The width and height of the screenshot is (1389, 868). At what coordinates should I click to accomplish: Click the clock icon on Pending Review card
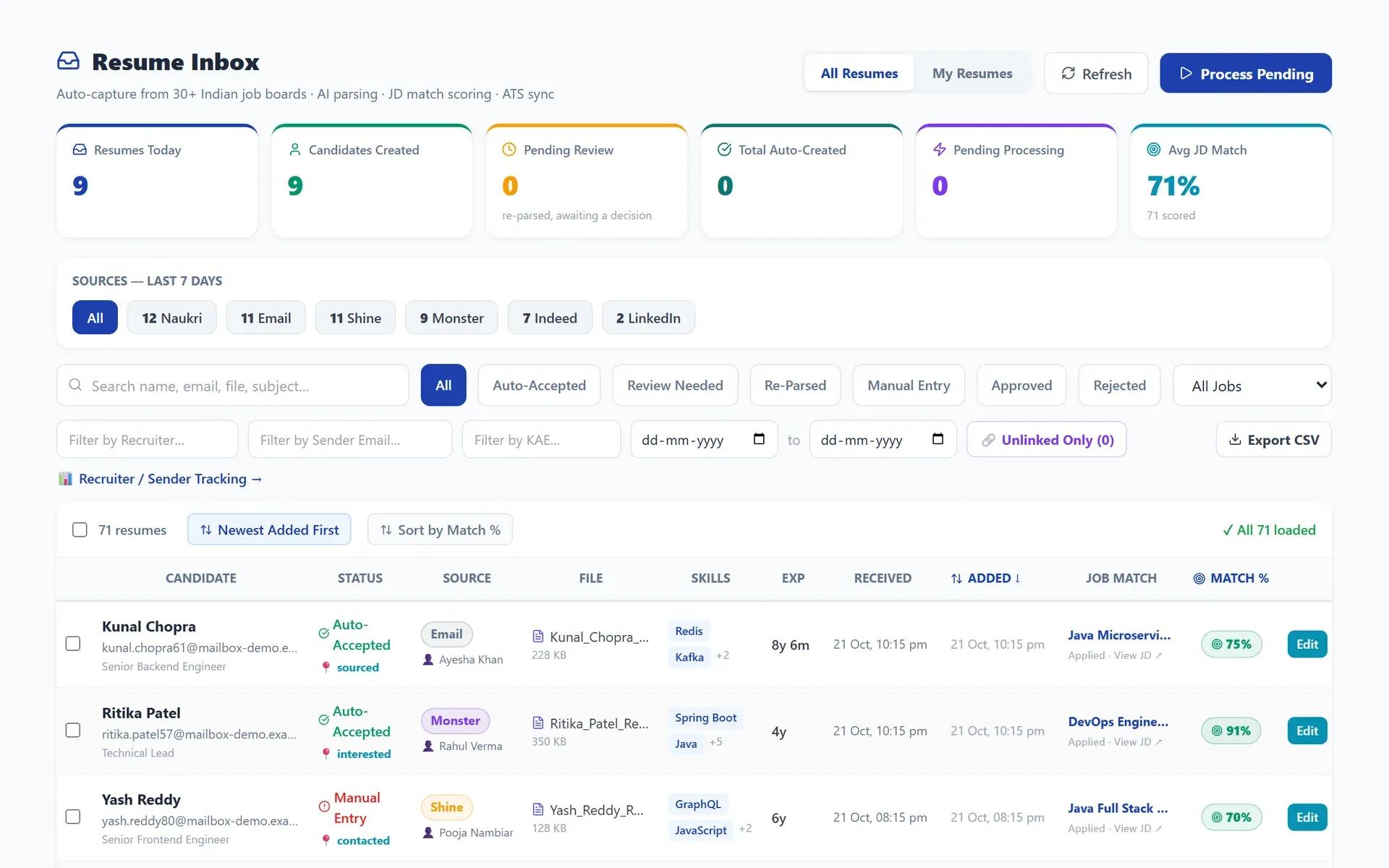click(509, 150)
